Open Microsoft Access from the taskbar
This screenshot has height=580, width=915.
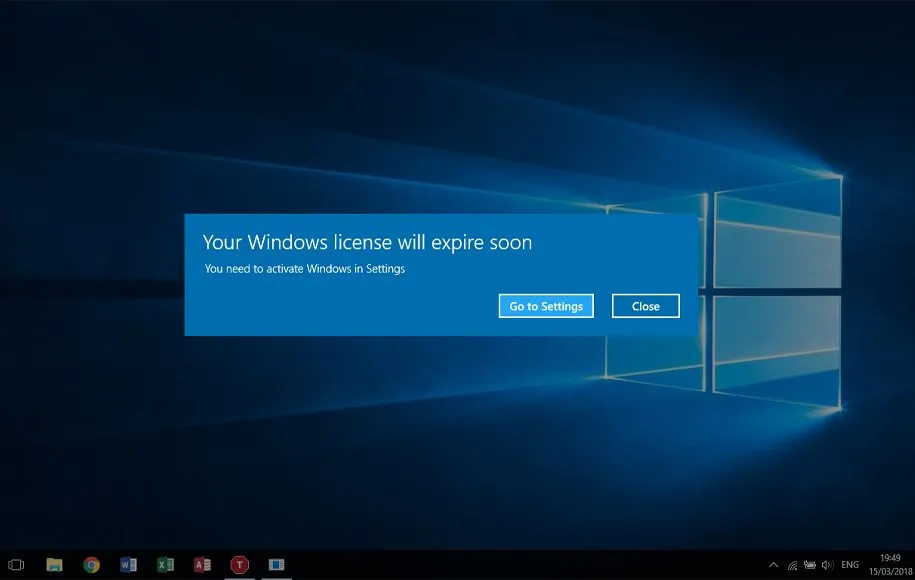202,565
